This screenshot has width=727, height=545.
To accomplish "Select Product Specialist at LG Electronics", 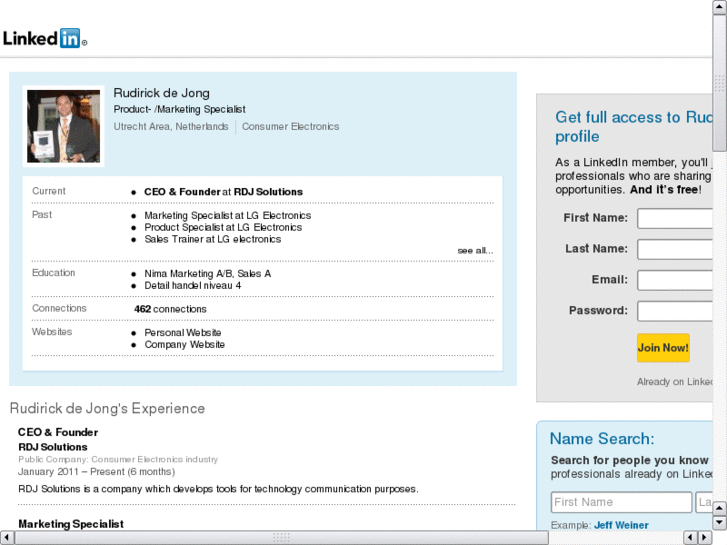I will [x=223, y=227].
